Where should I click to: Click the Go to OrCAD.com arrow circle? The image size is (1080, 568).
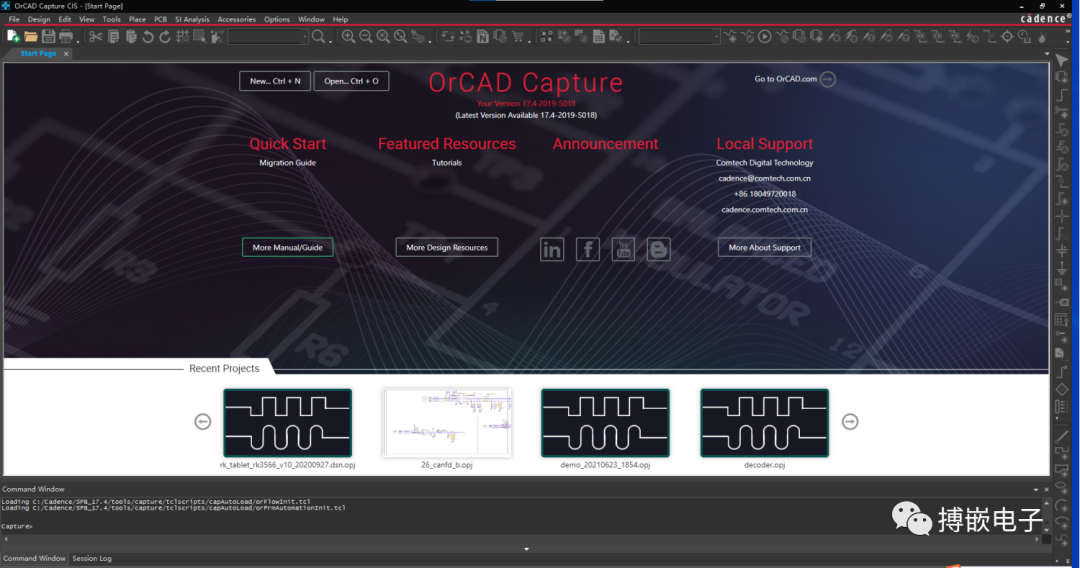point(828,79)
